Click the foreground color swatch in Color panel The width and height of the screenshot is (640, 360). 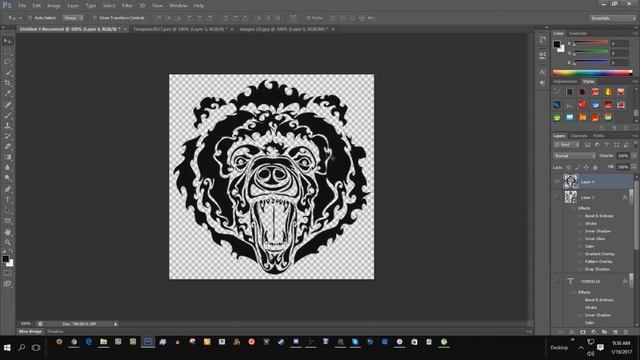(557, 44)
